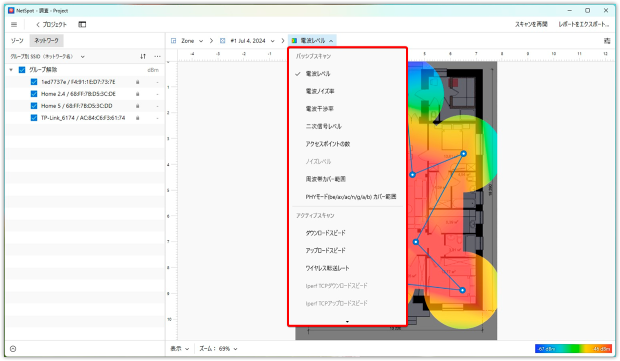The width and height of the screenshot is (620, 361).
Task: Click the dBm color gradient legend
Action: [573, 349]
